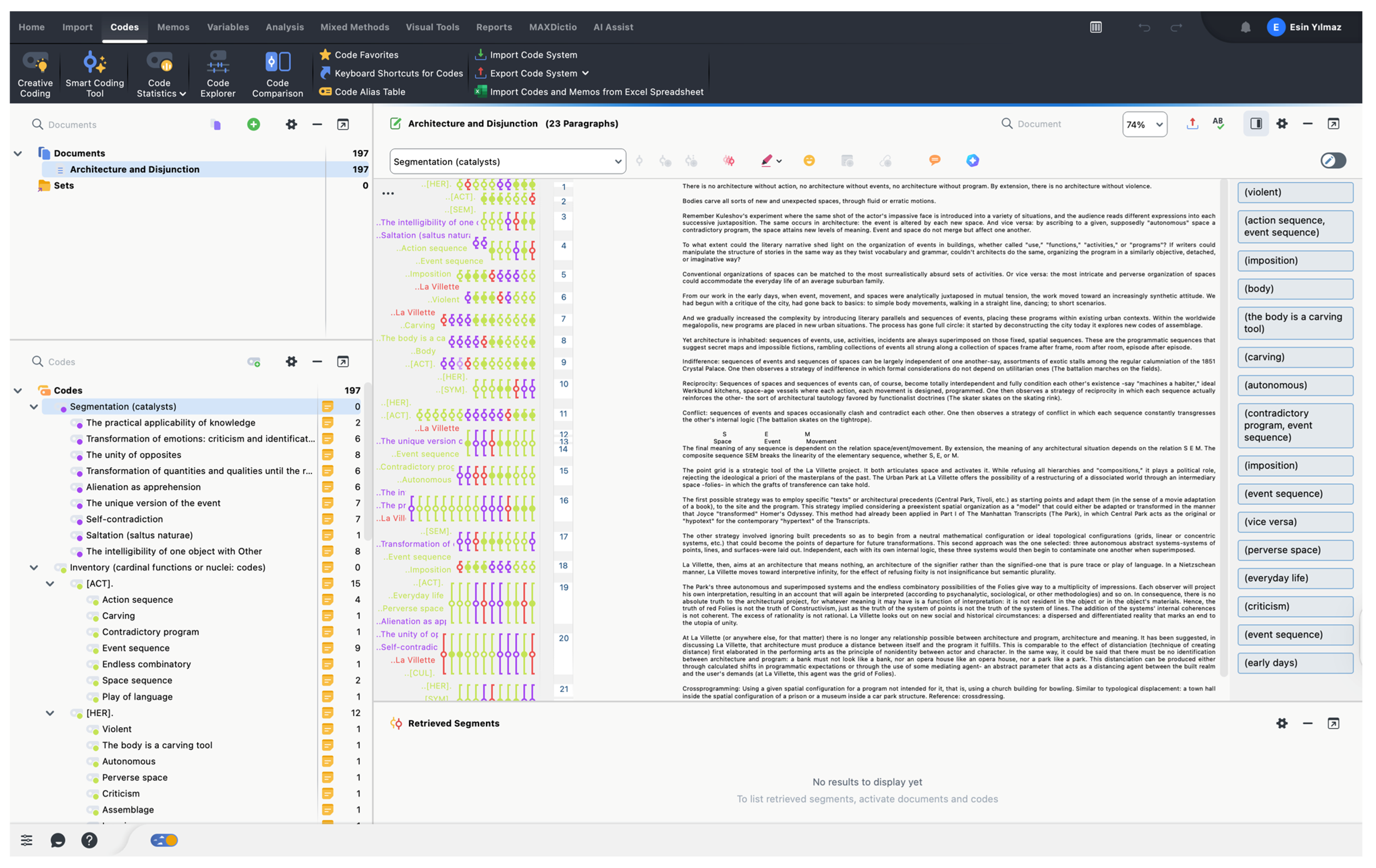This screenshot has height=868, width=1376.
Task: Click Import Code System
Action: (x=533, y=55)
